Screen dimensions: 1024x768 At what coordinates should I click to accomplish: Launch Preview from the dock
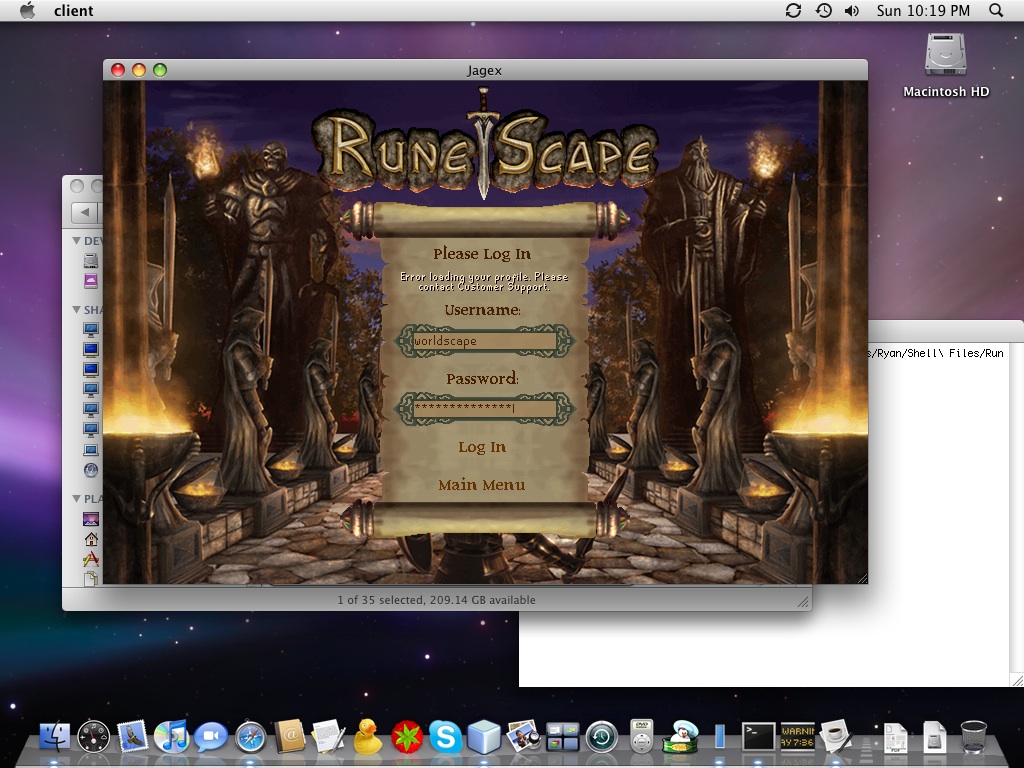(x=523, y=737)
